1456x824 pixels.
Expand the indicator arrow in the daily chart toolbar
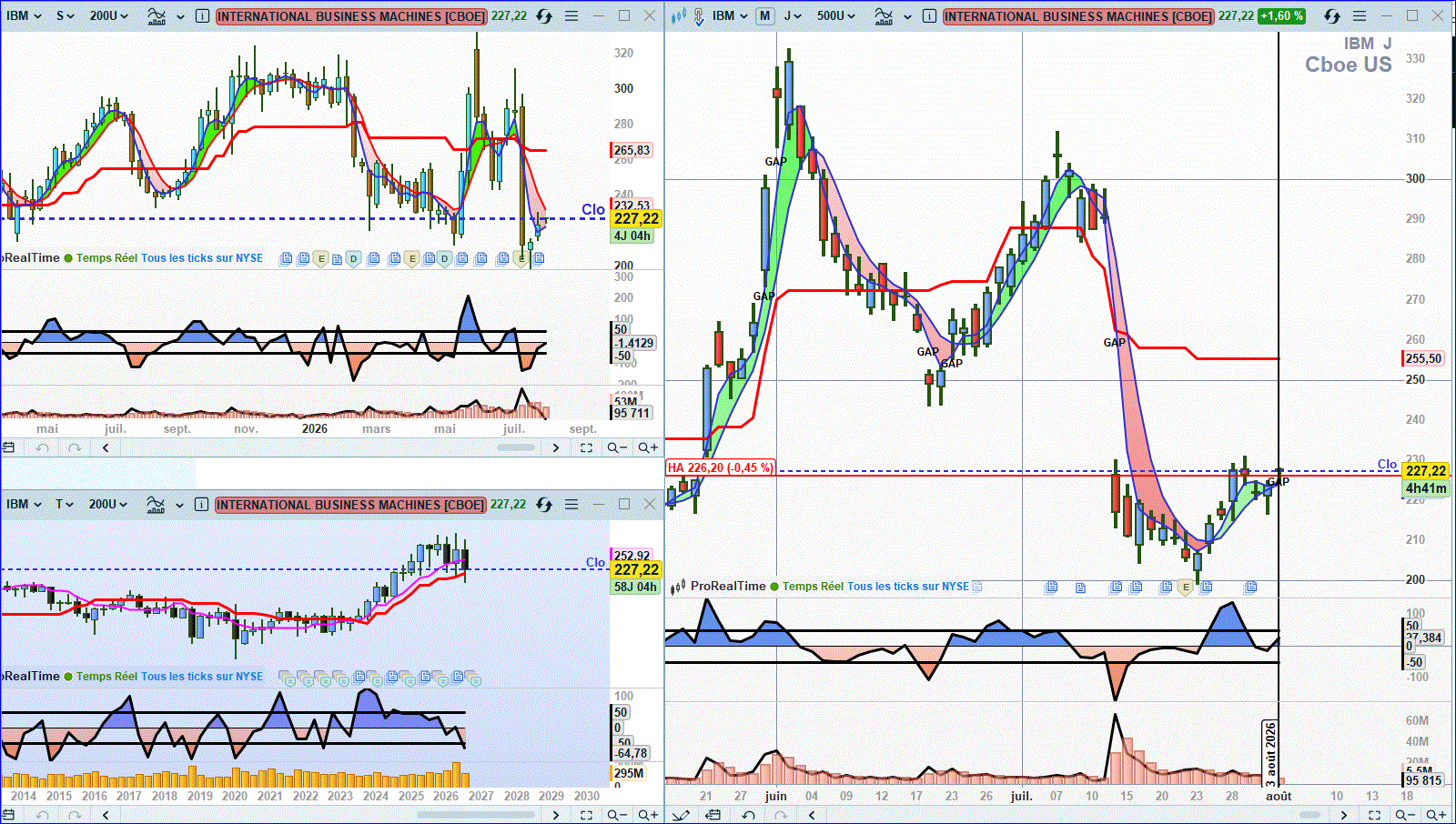pyautogui.click(x=907, y=16)
